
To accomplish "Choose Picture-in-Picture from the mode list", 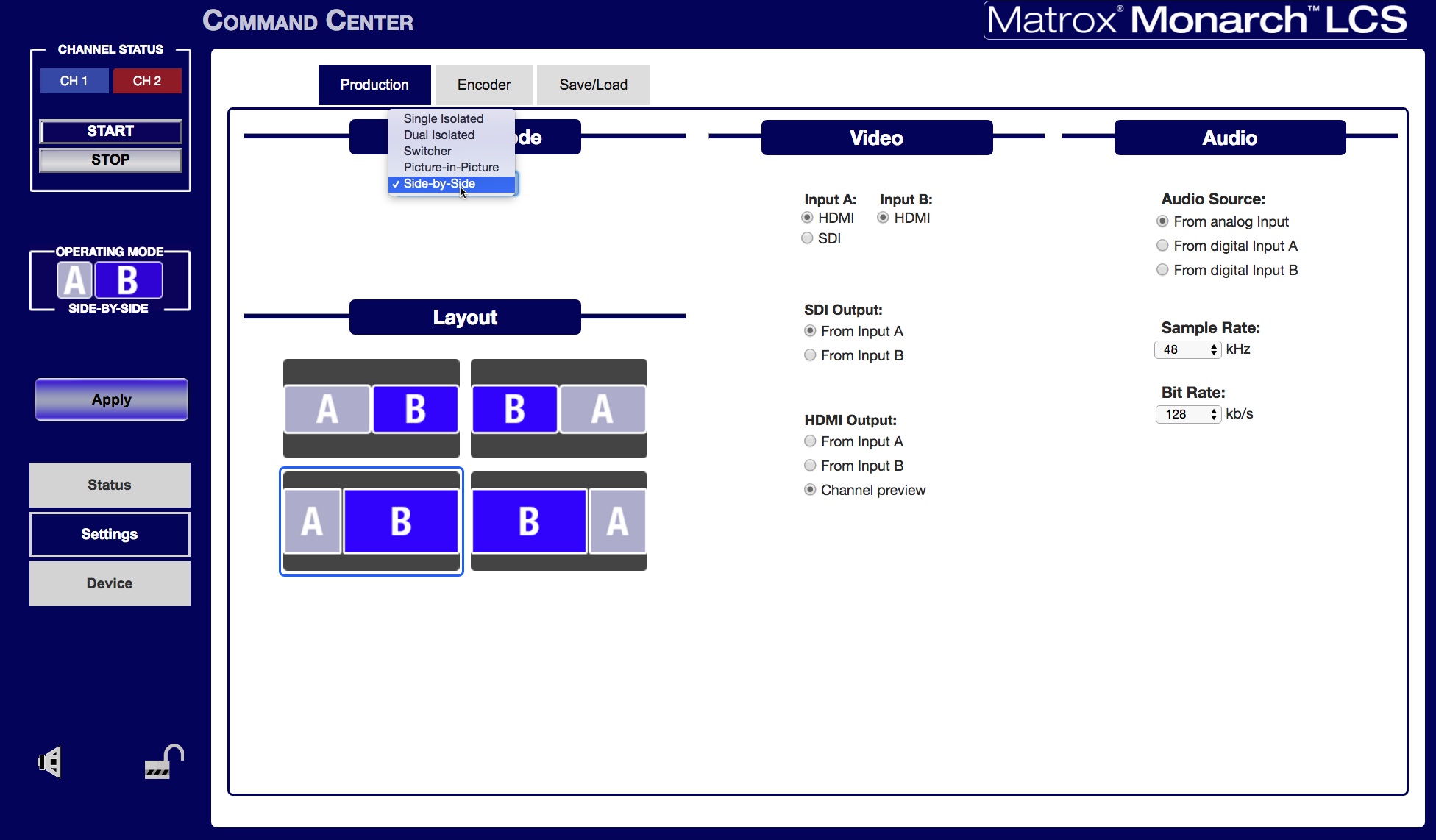I will (452, 167).
